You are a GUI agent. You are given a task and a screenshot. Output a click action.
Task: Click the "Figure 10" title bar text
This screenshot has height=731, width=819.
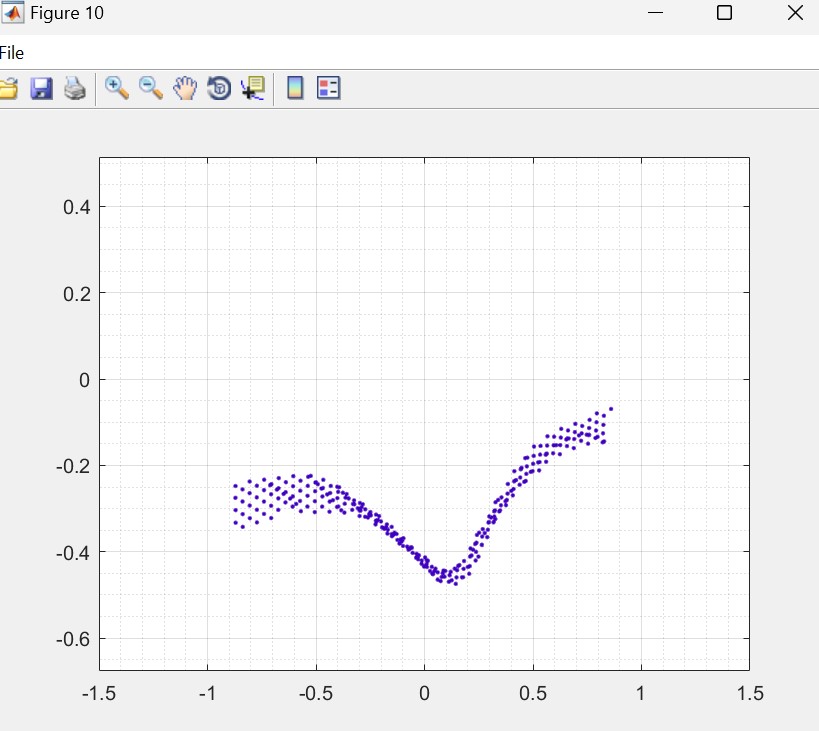pyautogui.click(x=66, y=13)
